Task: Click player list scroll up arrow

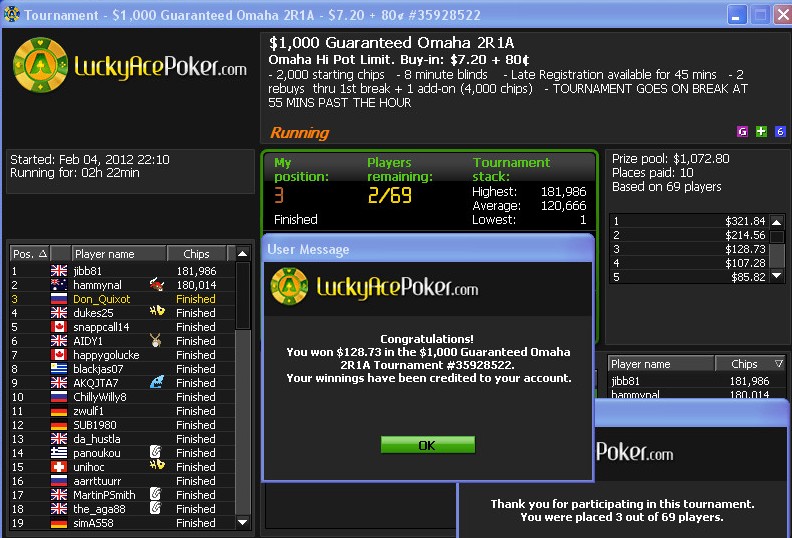Action: [x=242, y=254]
